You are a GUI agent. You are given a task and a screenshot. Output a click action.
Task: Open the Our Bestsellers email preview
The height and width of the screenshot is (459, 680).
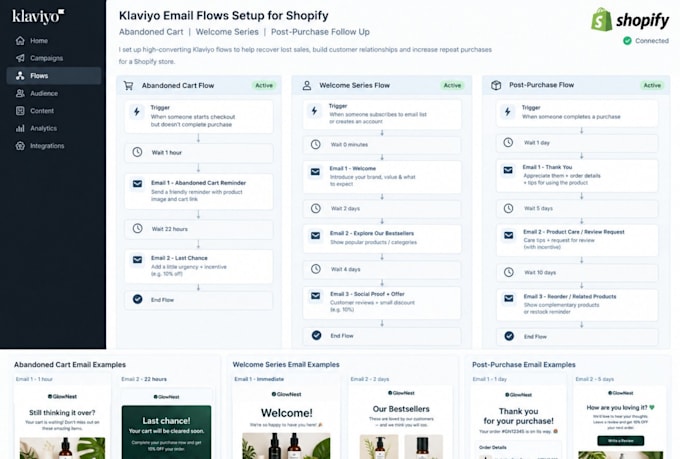tap(401, 422)
